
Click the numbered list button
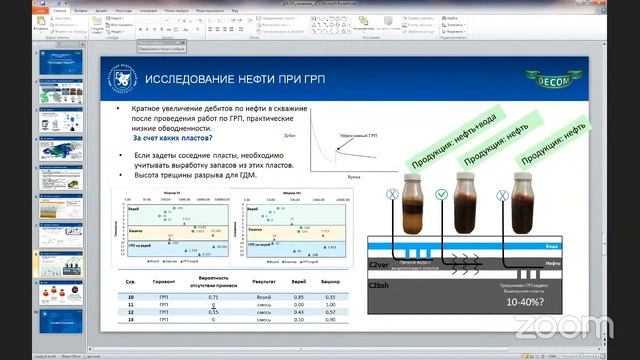(221, 20)
